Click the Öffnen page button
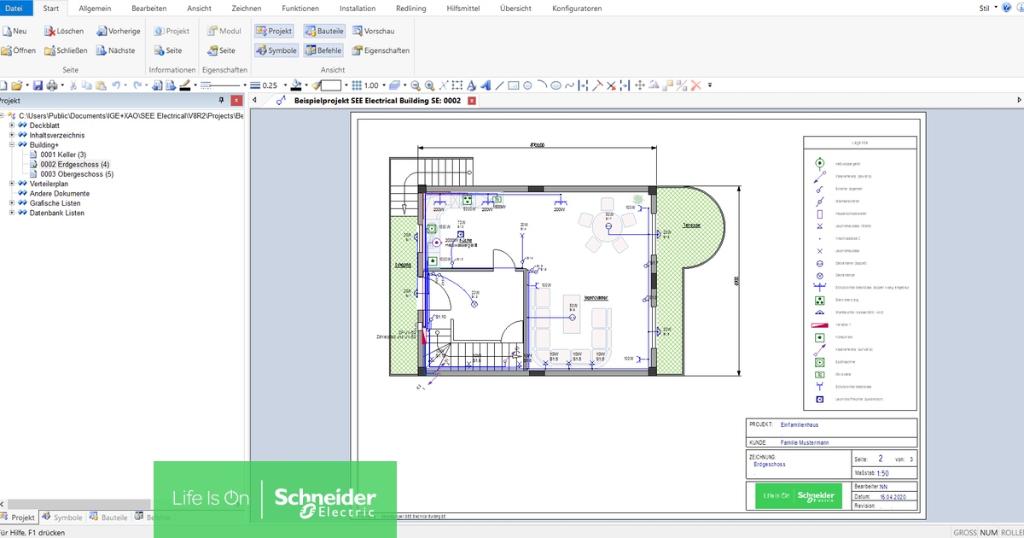Viewport: 1024px width, 538px height. coord(18,50)
